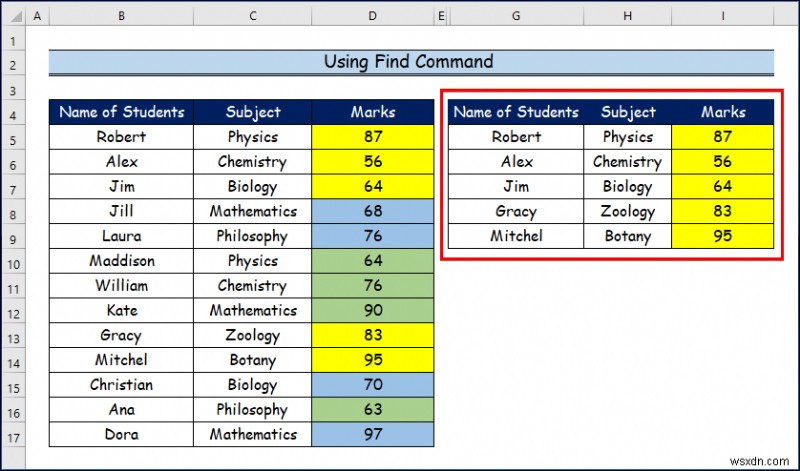Click the "Subject" header in right table

click(x=628, y=112)
